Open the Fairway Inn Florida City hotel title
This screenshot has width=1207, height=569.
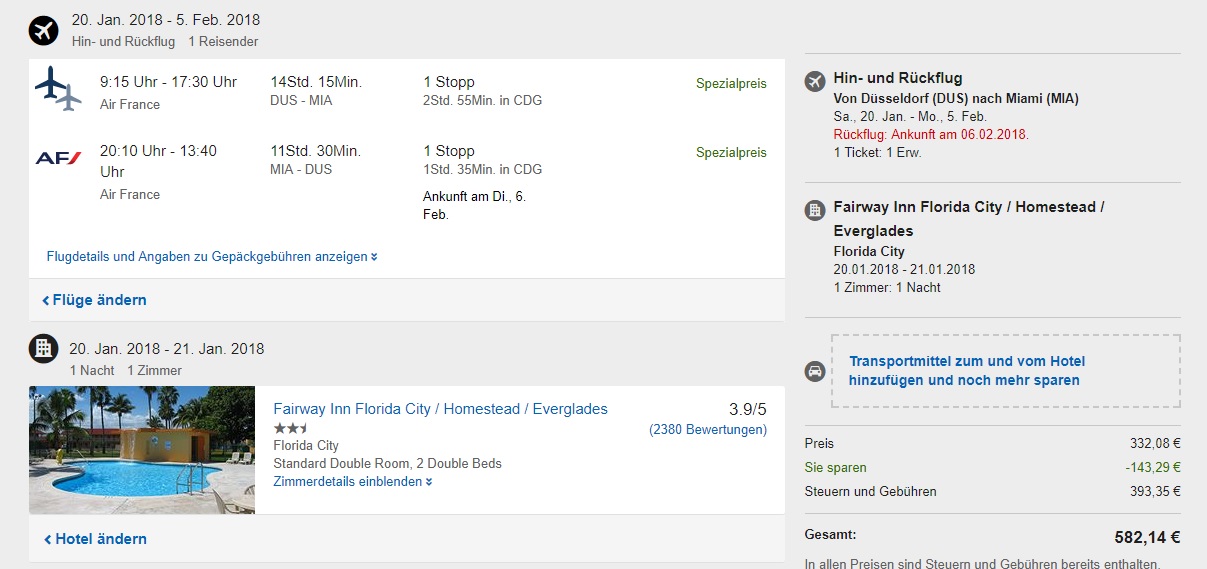tap(440, 409)
